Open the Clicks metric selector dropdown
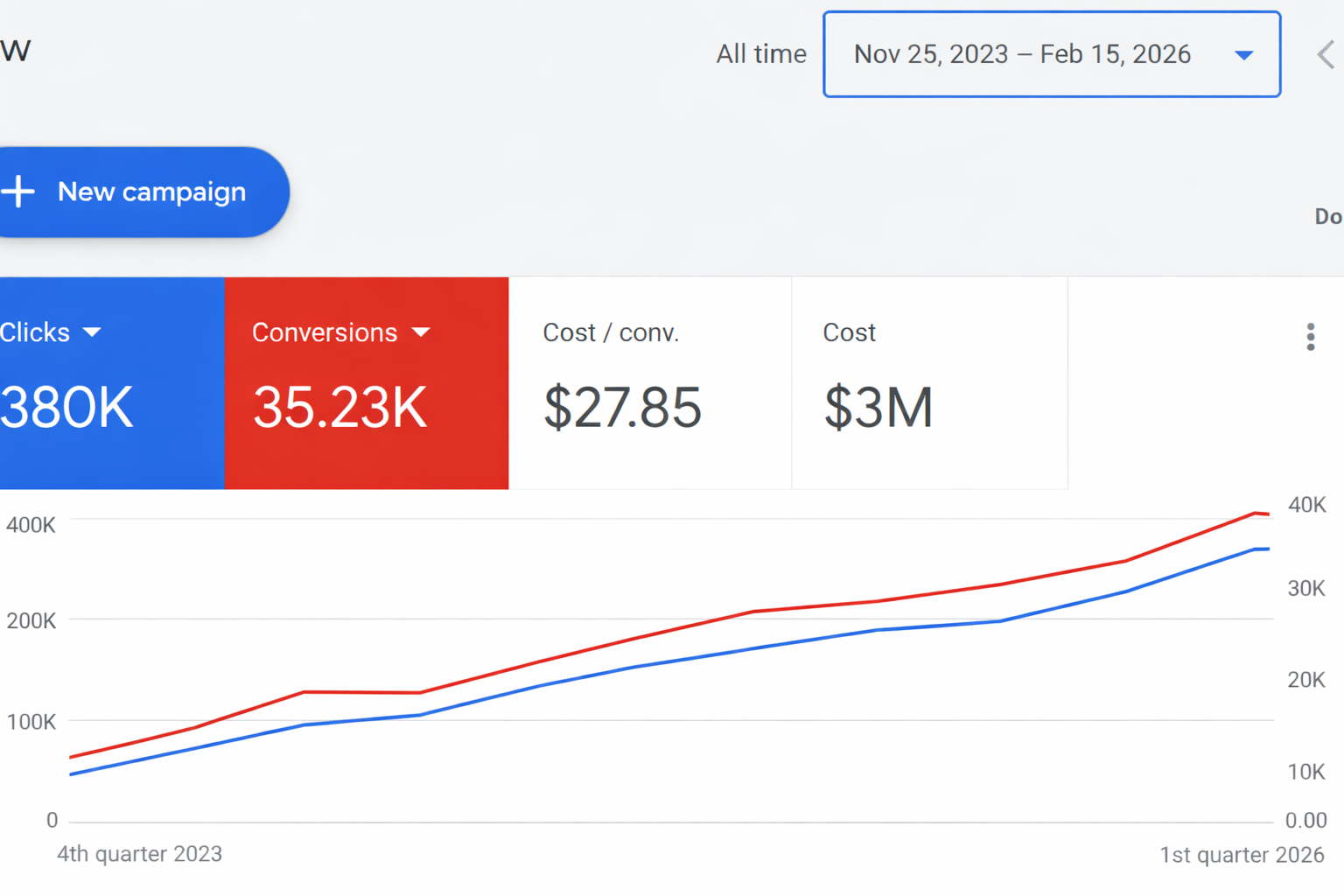 (92, 332)
